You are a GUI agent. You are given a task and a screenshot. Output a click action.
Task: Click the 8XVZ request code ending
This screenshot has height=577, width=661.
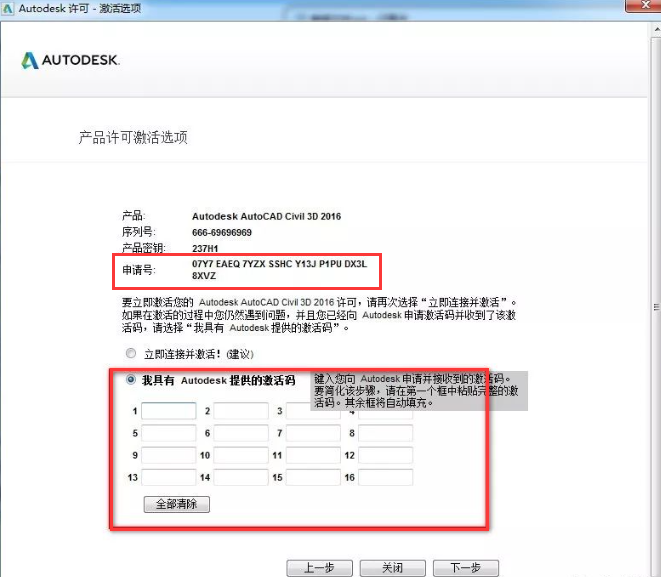(x=204, y=276)
